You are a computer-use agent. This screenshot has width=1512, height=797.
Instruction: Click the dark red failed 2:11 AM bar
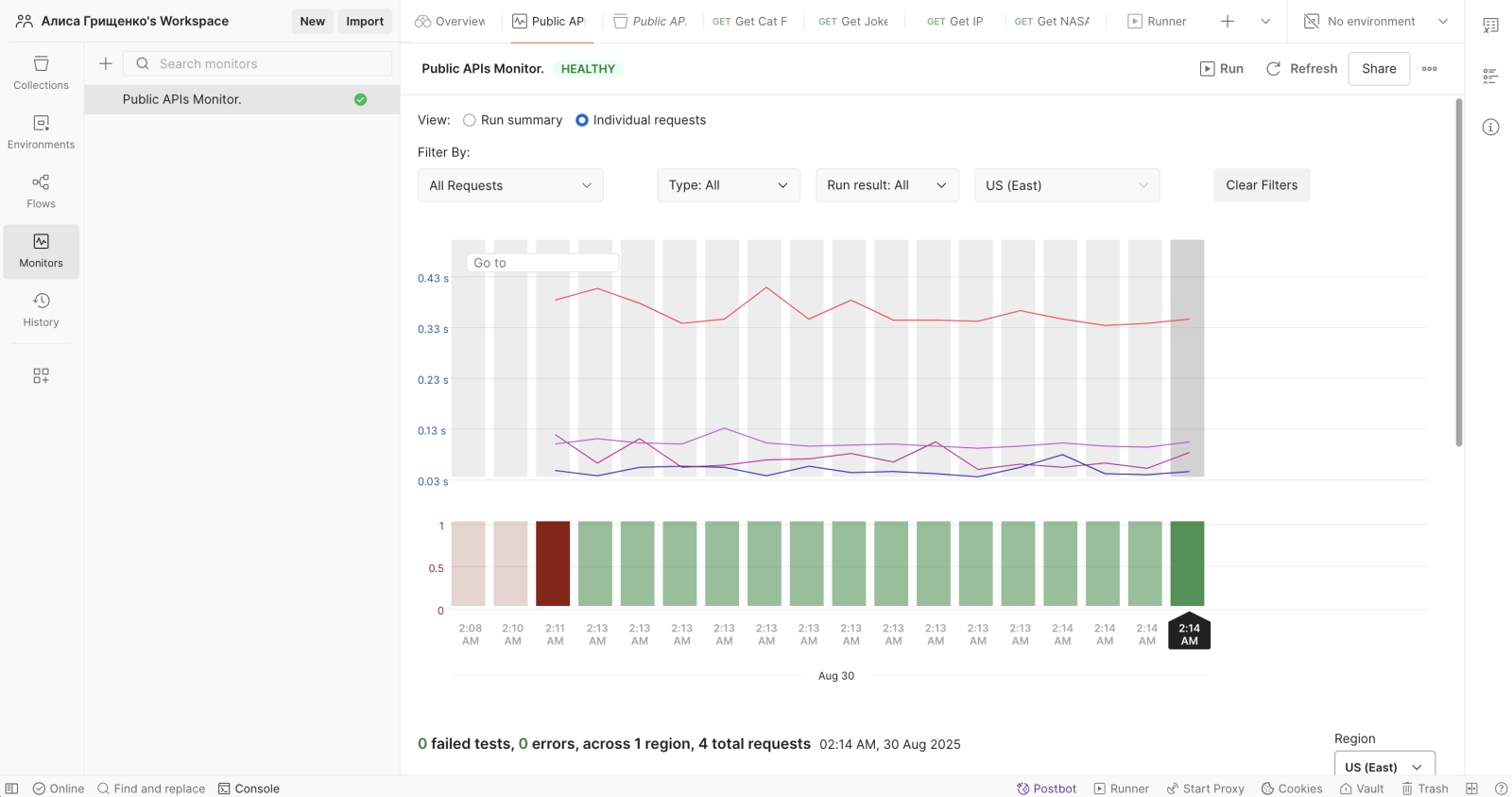(553, 563)
